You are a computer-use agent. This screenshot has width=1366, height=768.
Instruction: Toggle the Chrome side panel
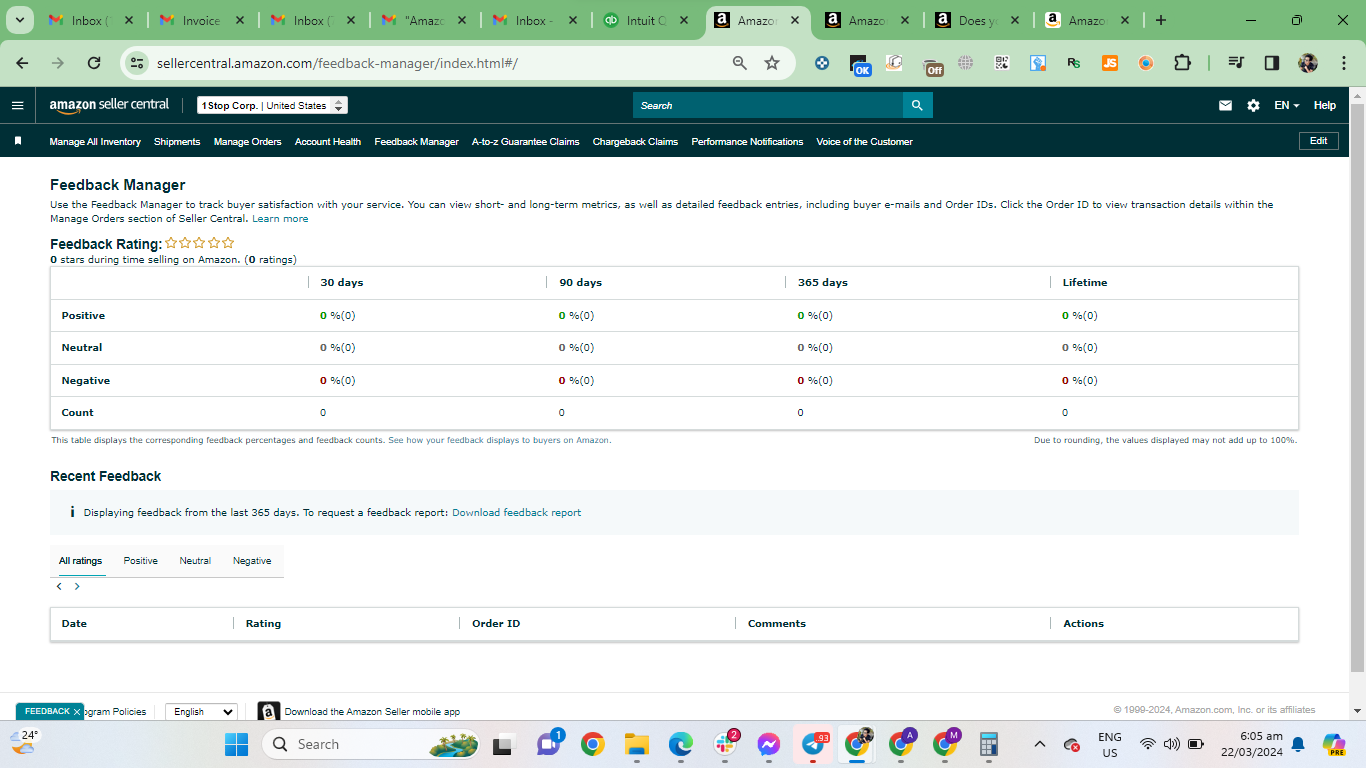tap(1272, 63)
